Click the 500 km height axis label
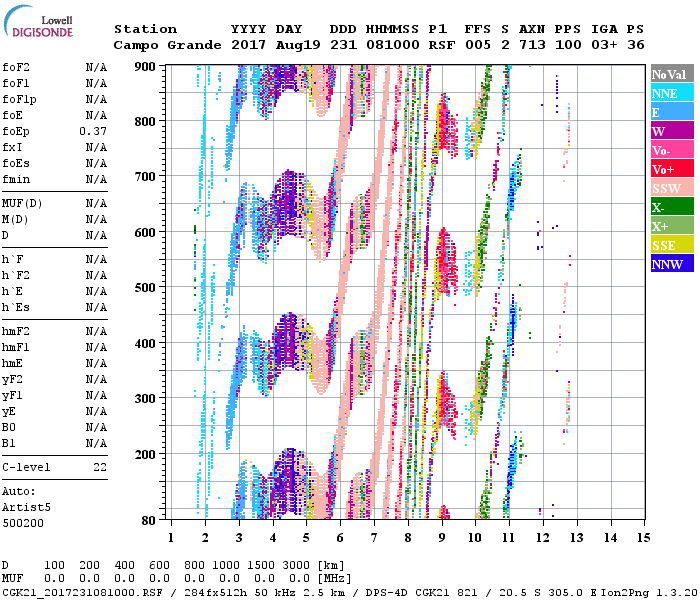 [145, 288]
